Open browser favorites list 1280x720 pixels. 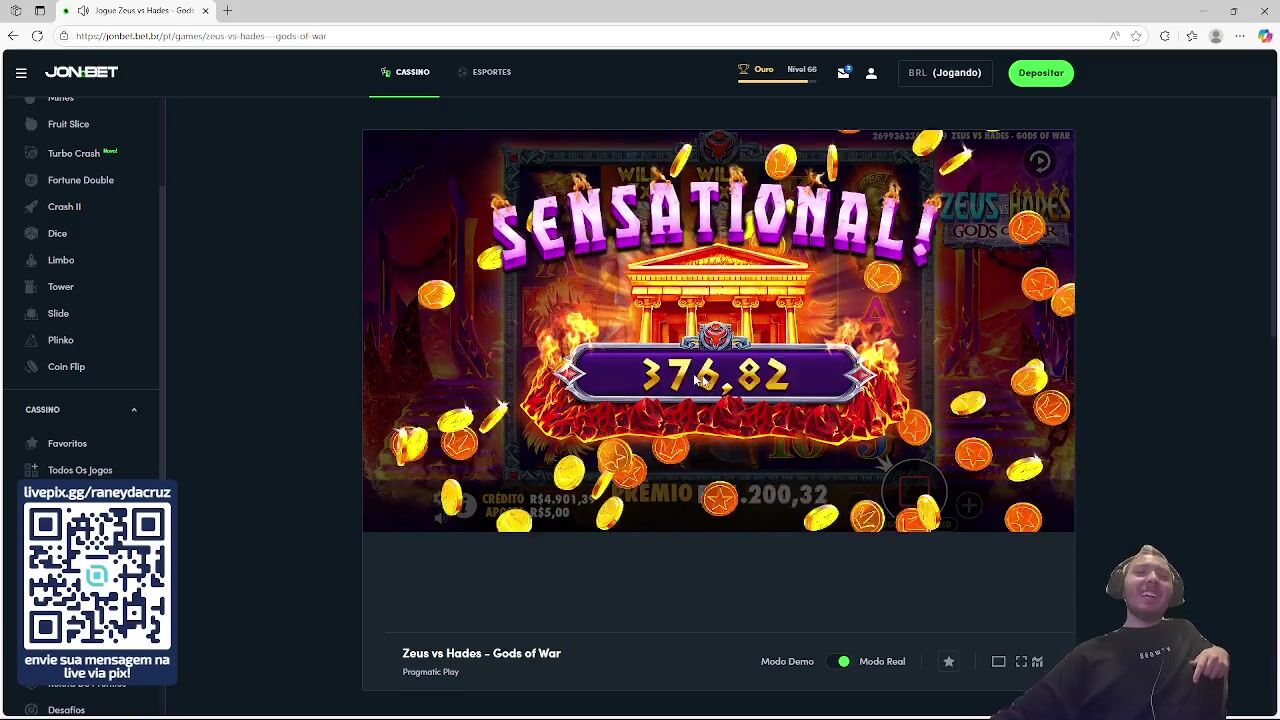pos(1191,36)
